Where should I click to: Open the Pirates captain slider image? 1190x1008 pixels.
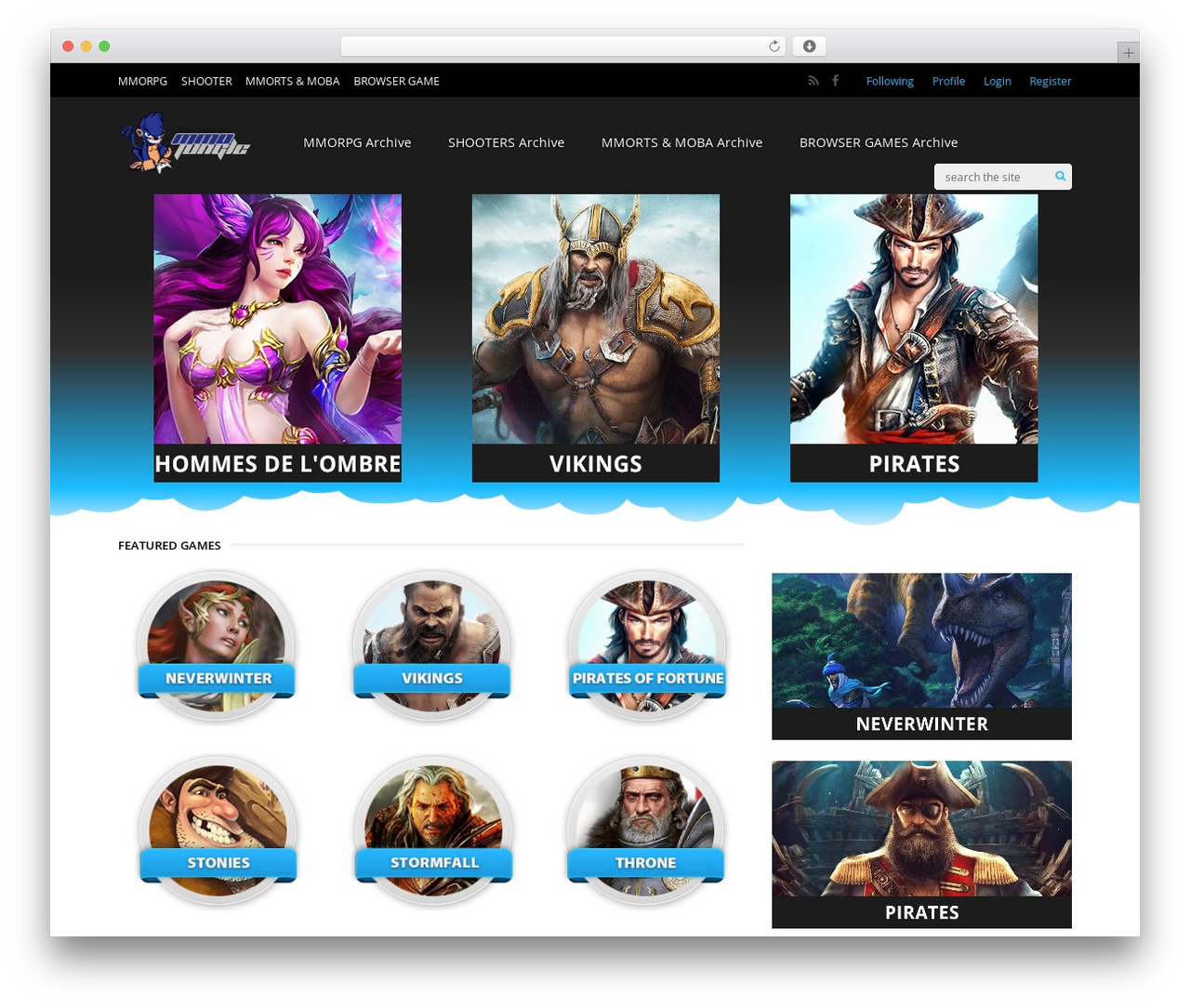[x=914, y=319]
